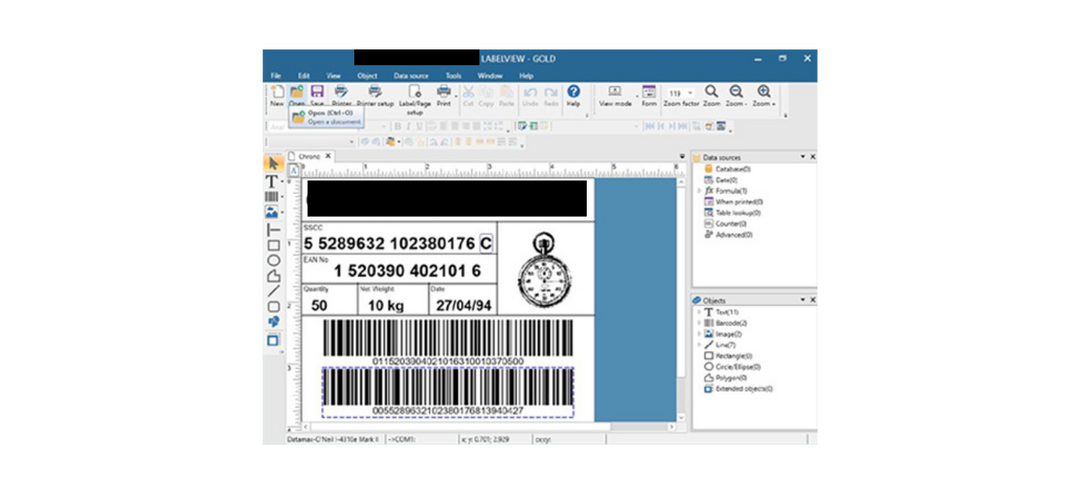1080x494 pixels.
Task: Select the Ellipse tool in left toolbox
Action: 273,260
